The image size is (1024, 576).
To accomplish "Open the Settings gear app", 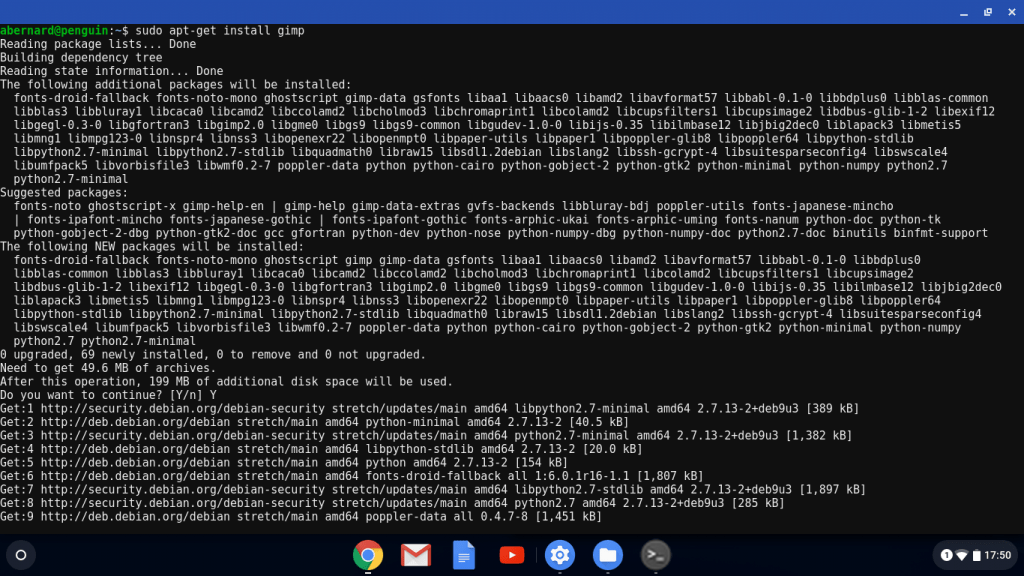I will point(559,555).
